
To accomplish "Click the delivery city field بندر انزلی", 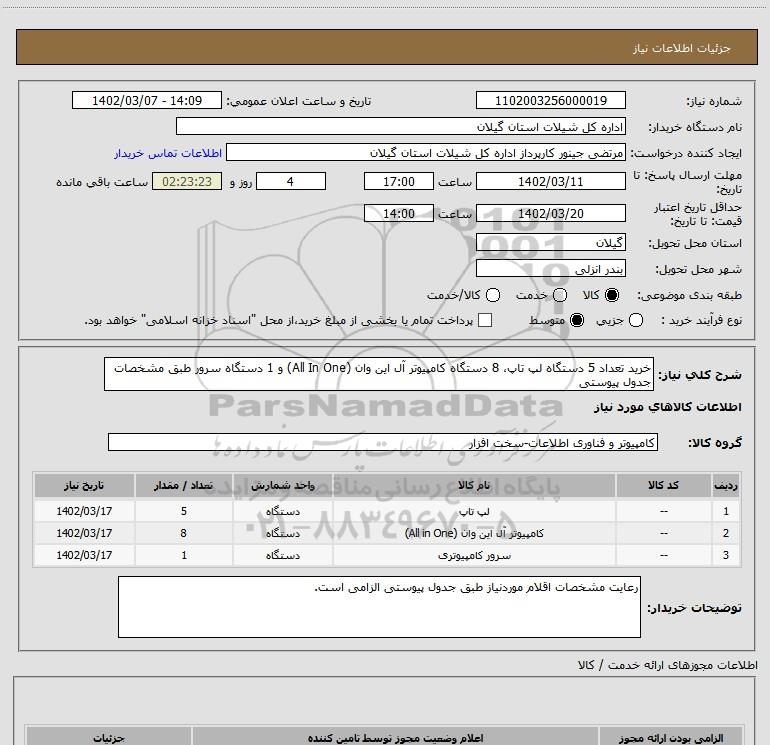I will coord(550,268).
